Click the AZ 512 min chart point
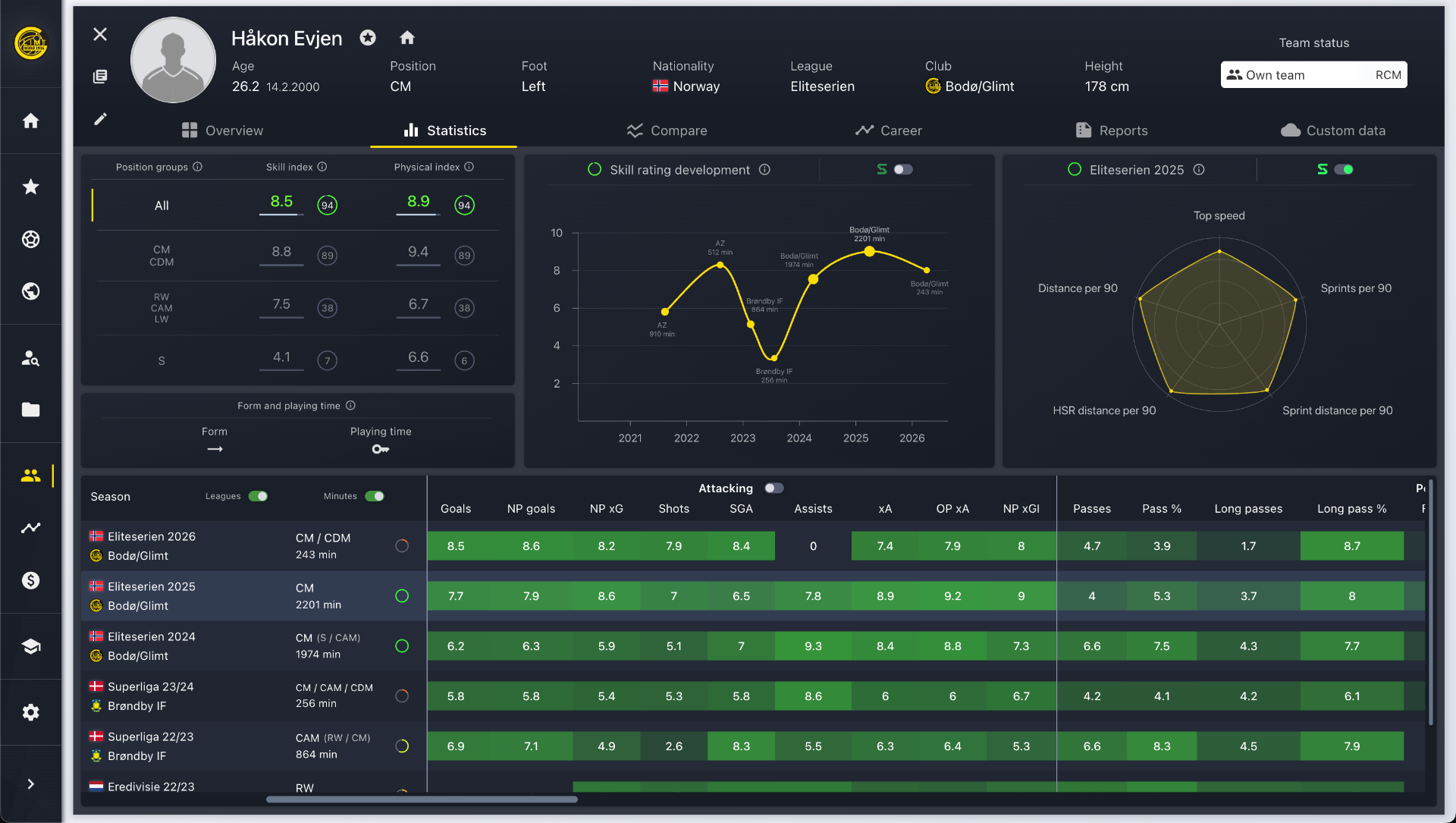Screen dimensions: 1456x823 point(720,265)
